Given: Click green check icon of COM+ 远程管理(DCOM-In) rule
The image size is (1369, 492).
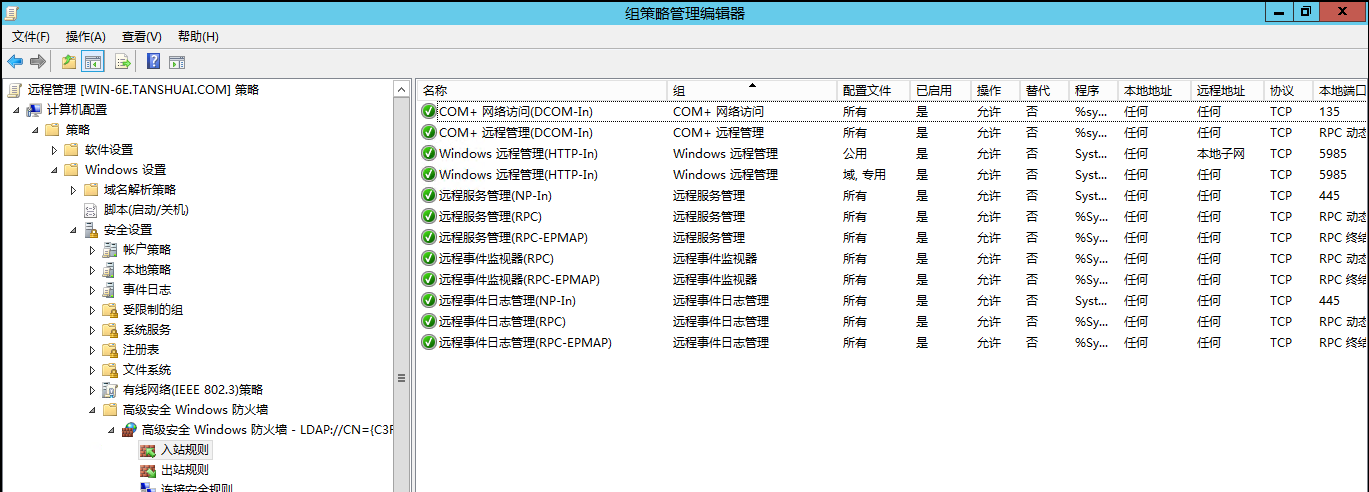Looking at the screenshot, I should point(429,133).
